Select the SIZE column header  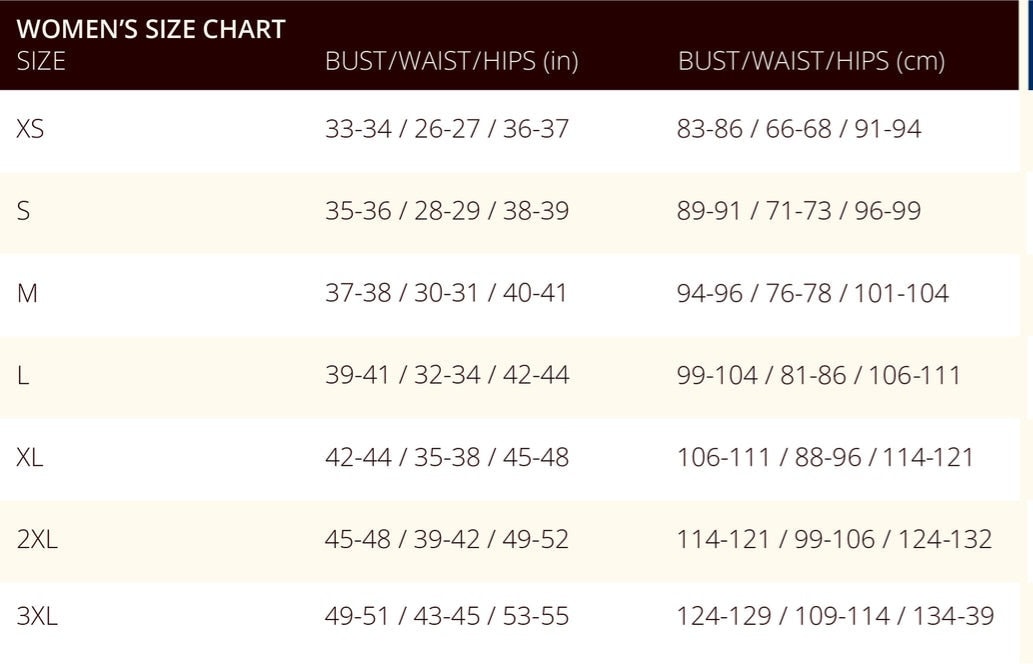41,61
